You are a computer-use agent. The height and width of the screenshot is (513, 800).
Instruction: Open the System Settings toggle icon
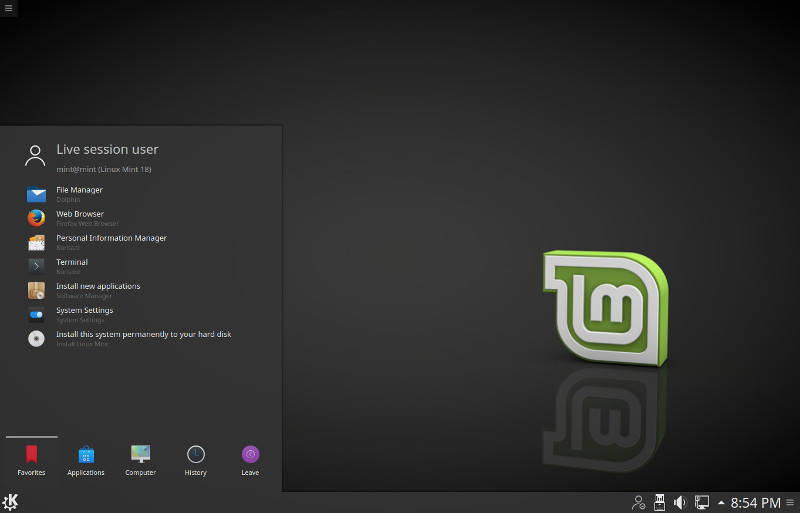click(x=36, y=314)
